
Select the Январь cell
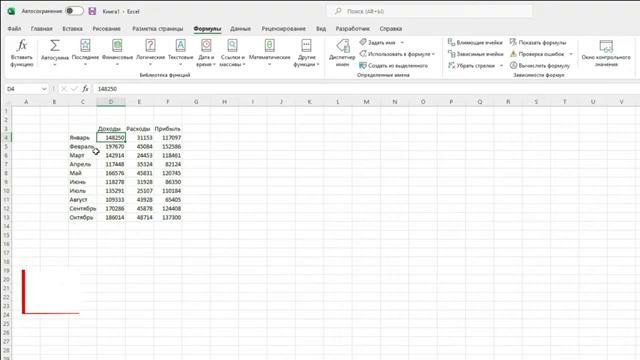(x=82, y=138)
